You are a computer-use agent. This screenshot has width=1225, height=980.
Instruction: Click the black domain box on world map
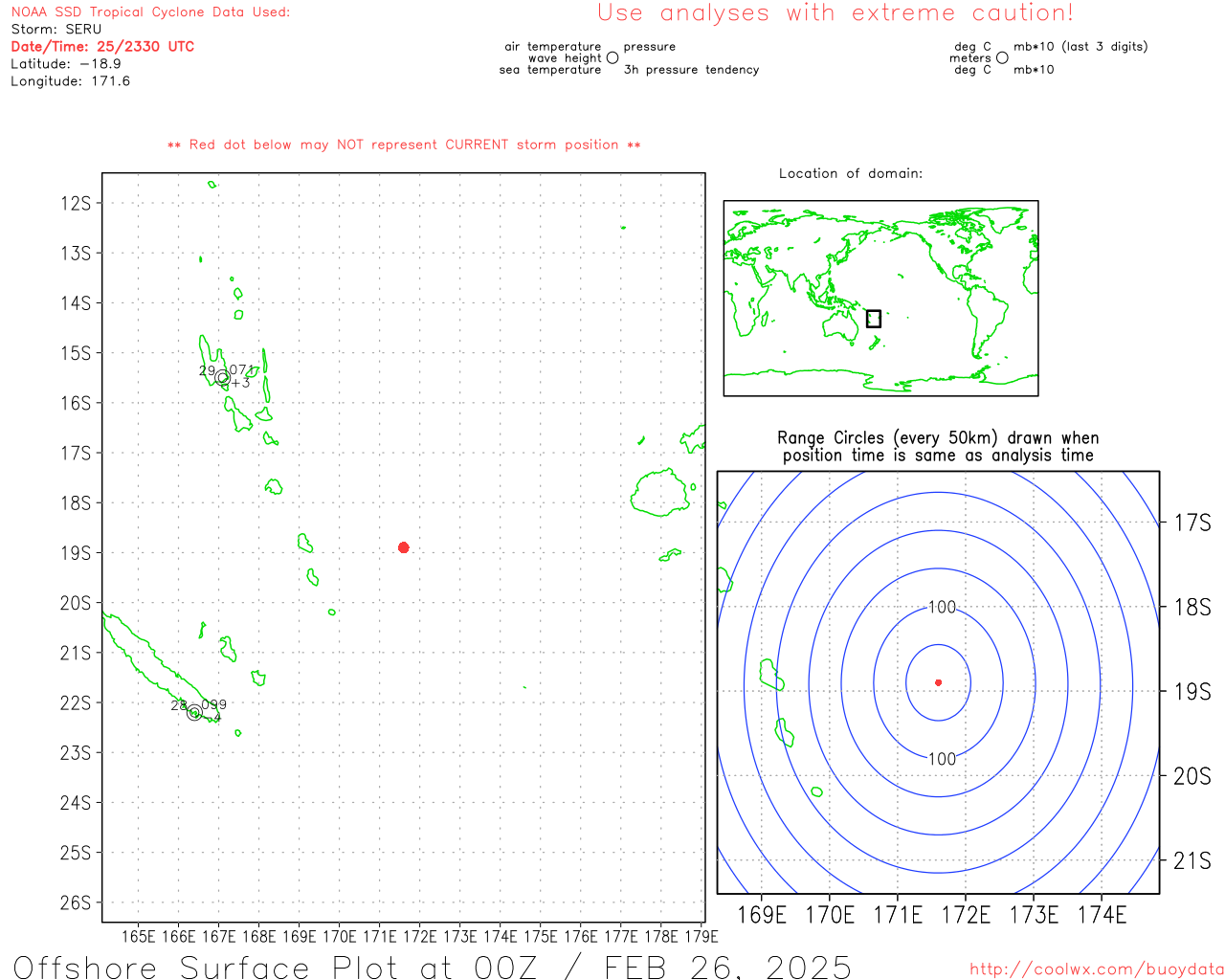pyautogui.click(x=874, y=319)
